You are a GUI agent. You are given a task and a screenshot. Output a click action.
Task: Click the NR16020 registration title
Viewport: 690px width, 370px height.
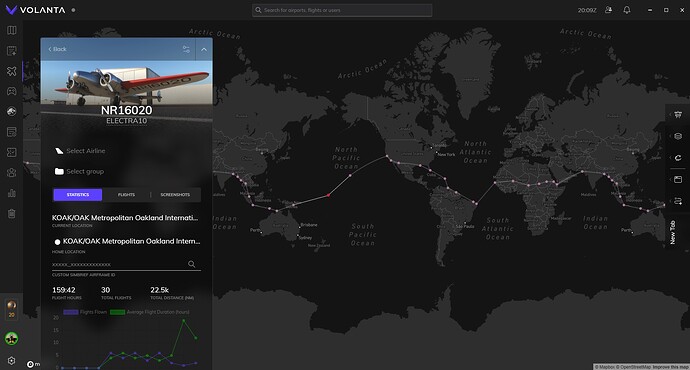(x=127, y=110)
